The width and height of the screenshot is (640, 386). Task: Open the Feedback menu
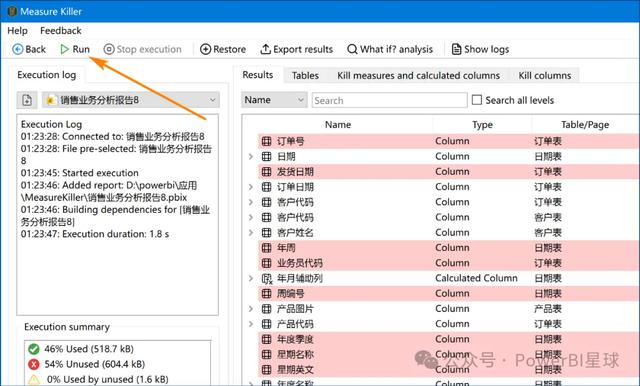click(x=61, y=31)
